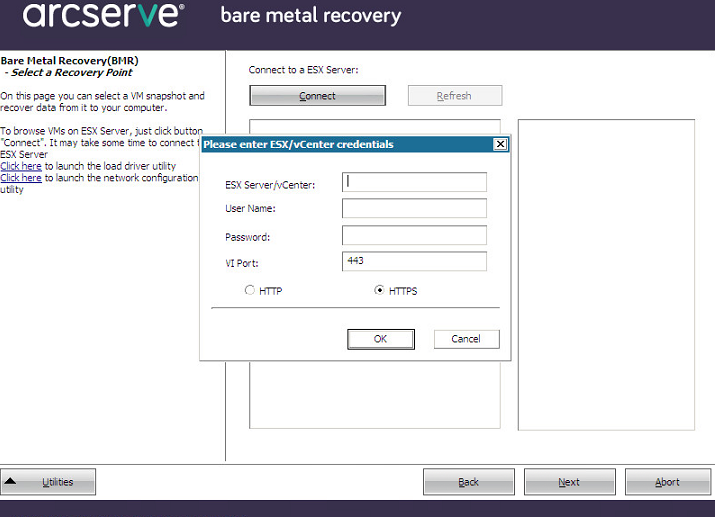This screenshot has width=715, height=517.
Task: Cancel the credentials dialog
Action: coord(466,339)
